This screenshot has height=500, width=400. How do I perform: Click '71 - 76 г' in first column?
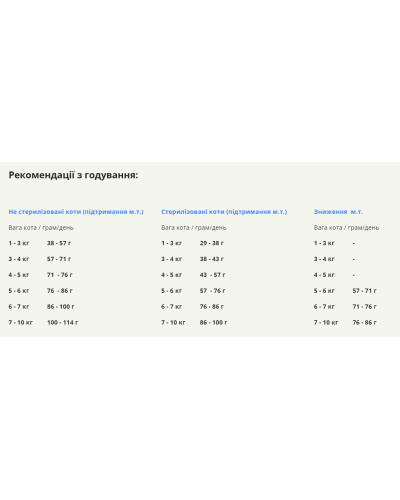(60, 275)
